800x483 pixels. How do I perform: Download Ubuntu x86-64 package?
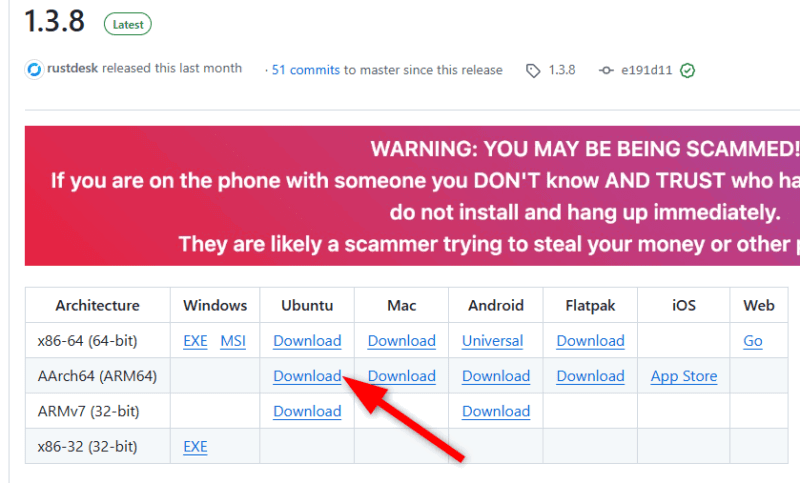point(307,341)
